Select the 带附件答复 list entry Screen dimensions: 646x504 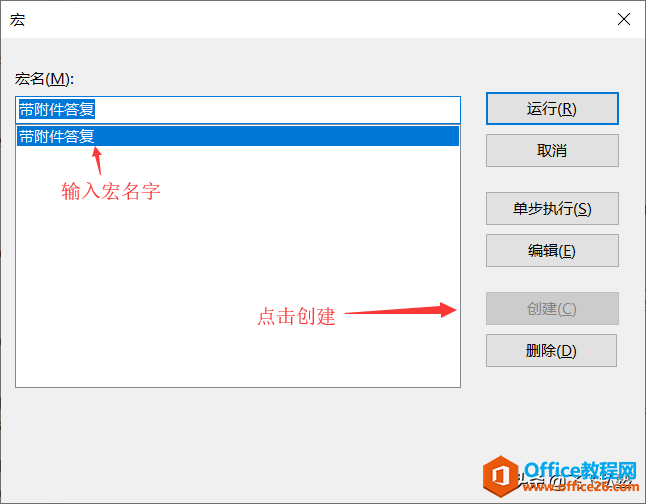click(x=238, y=136)
